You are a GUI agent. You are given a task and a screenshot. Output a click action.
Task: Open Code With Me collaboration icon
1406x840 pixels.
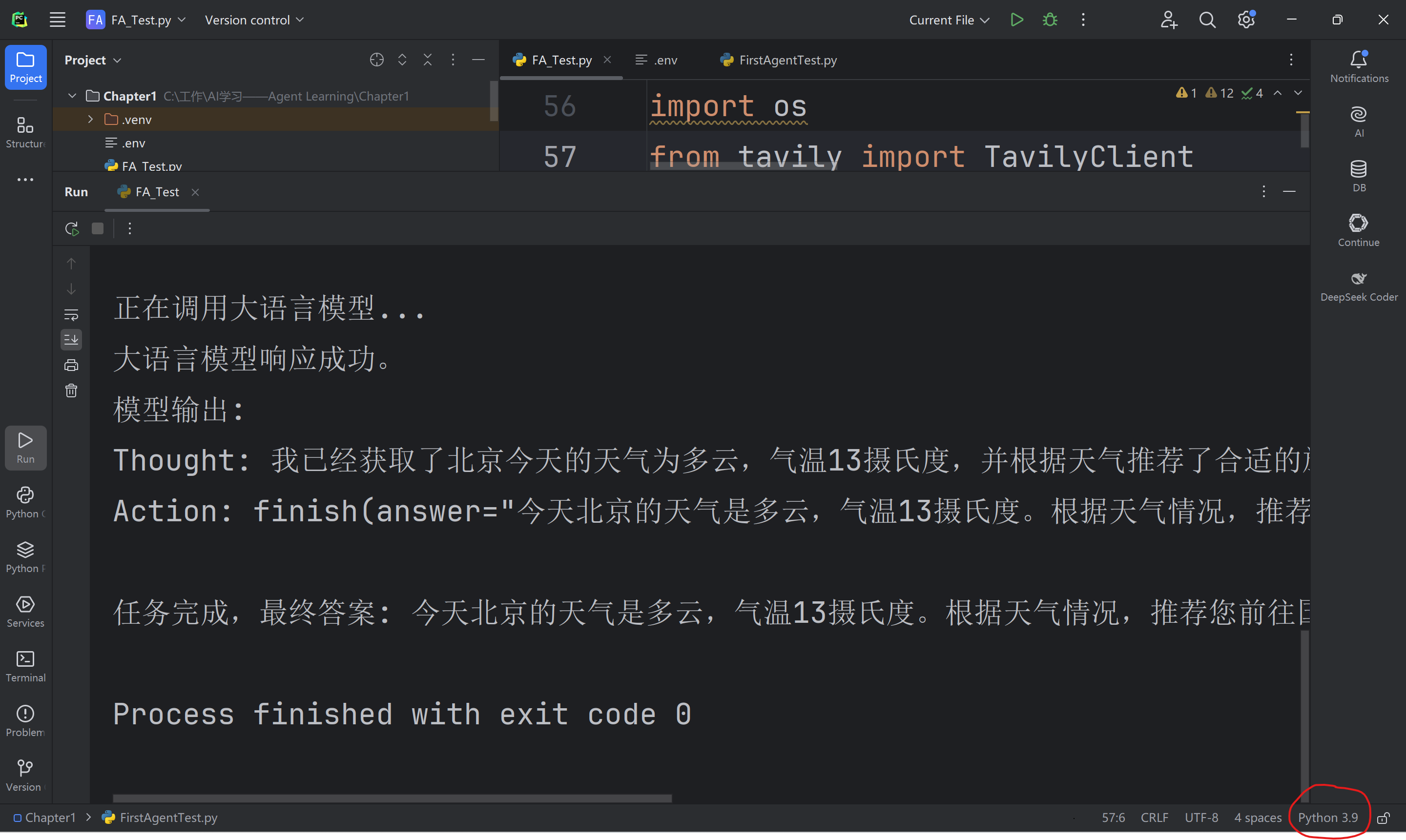1168,20
